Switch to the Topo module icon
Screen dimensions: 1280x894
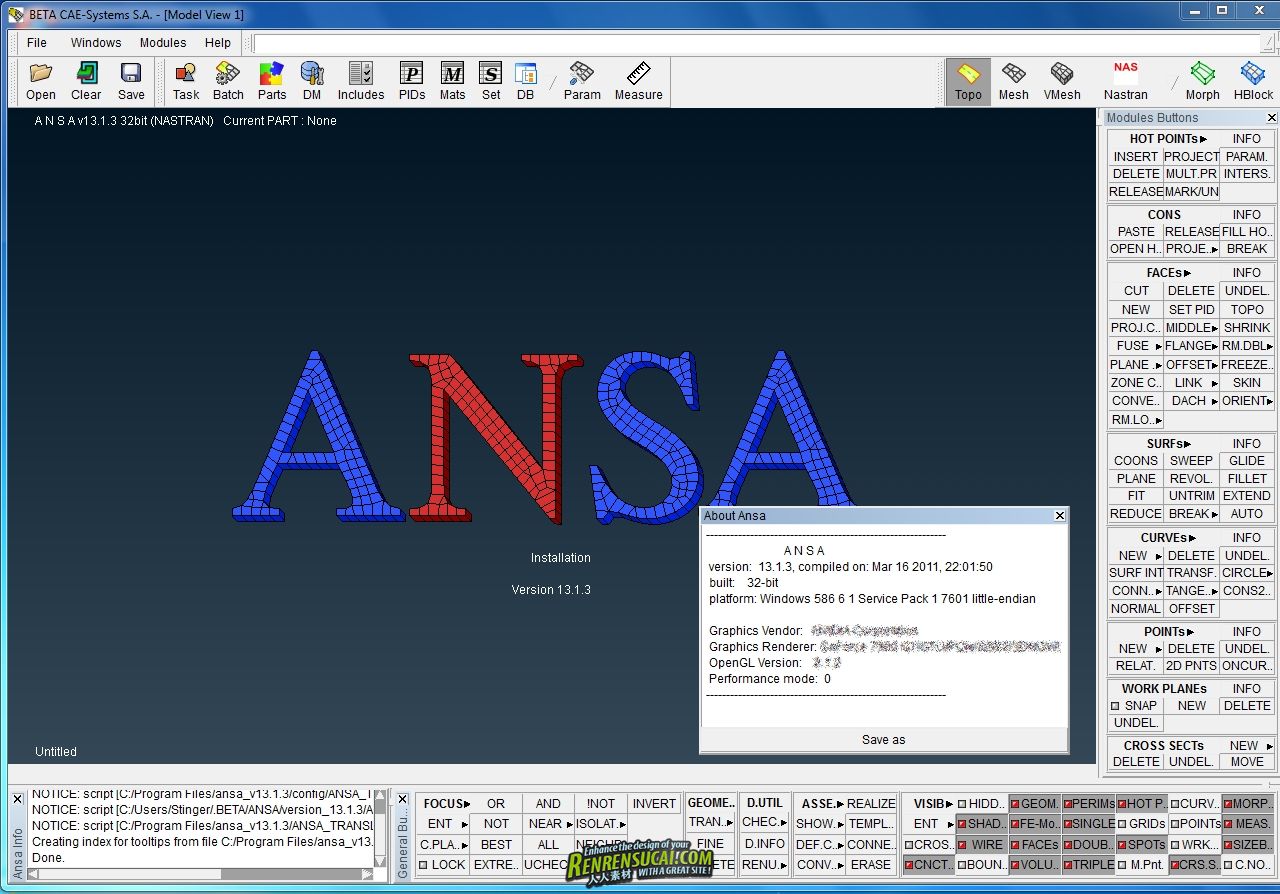pos(968,82)
